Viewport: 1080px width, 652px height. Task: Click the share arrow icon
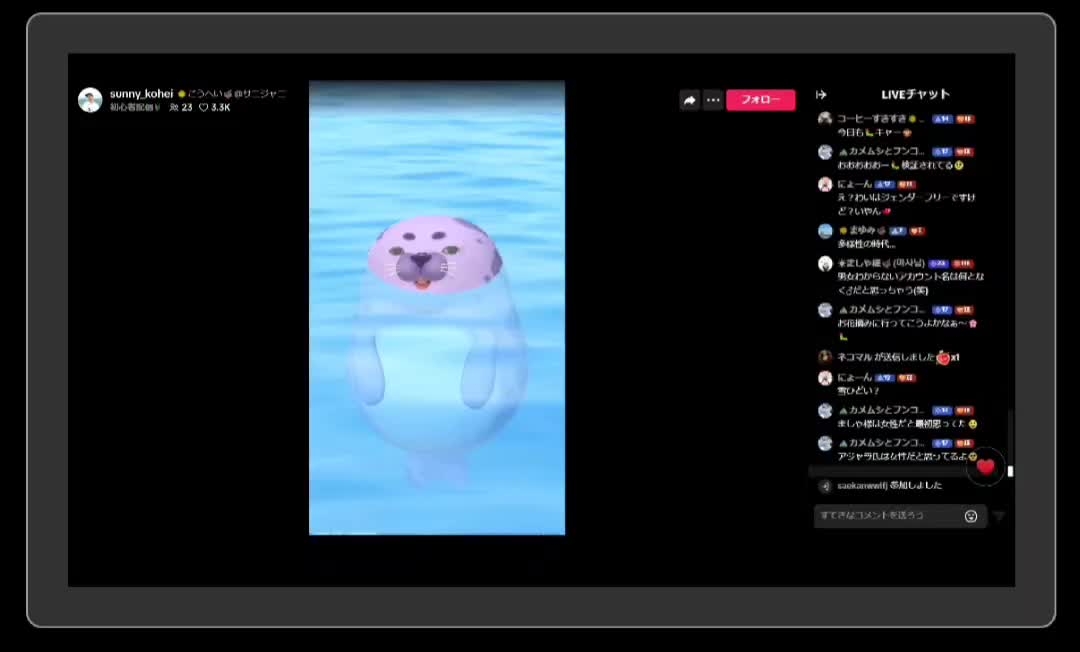[689, 100]
